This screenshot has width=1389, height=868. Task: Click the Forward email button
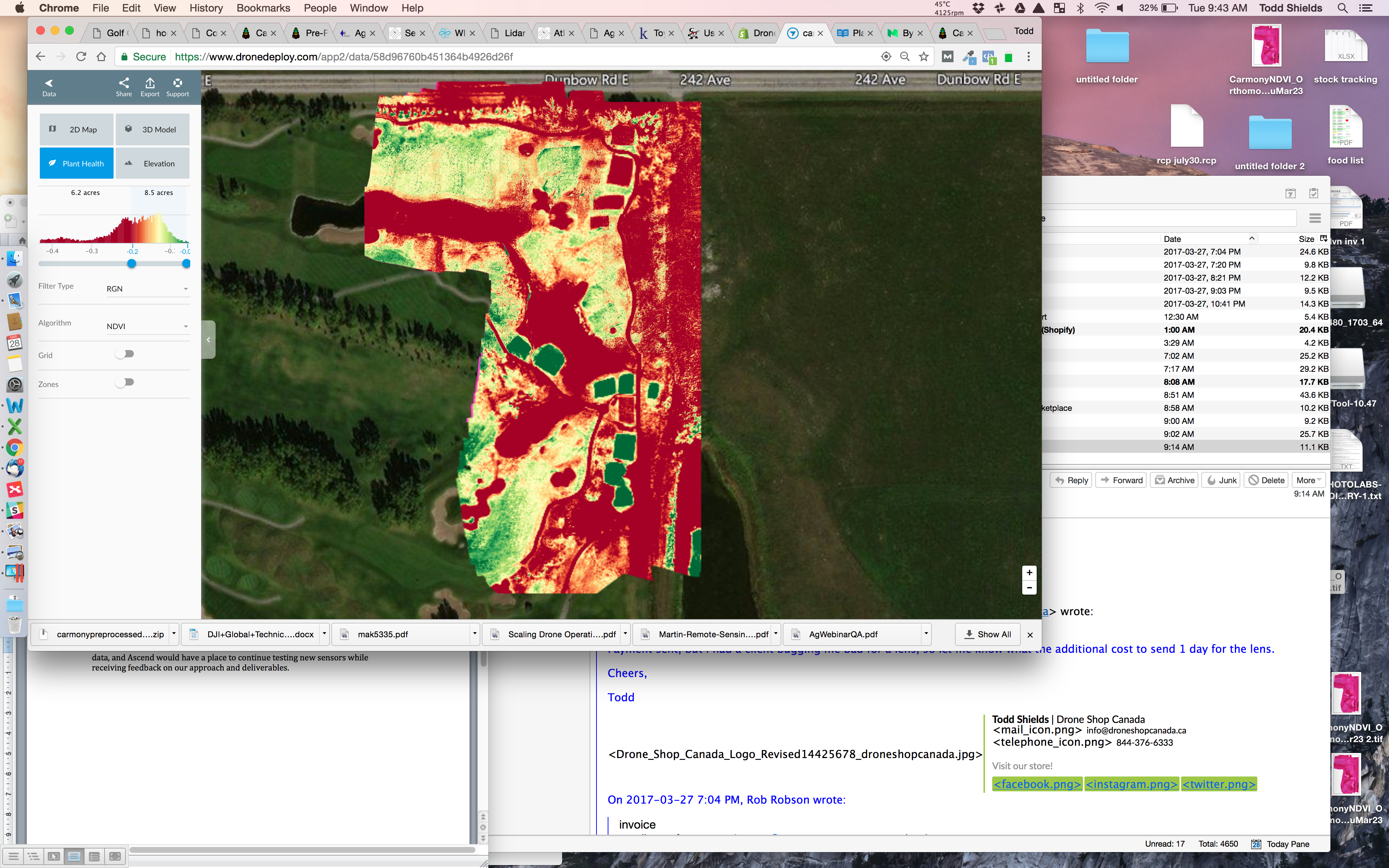click(x=1121, y=480)
